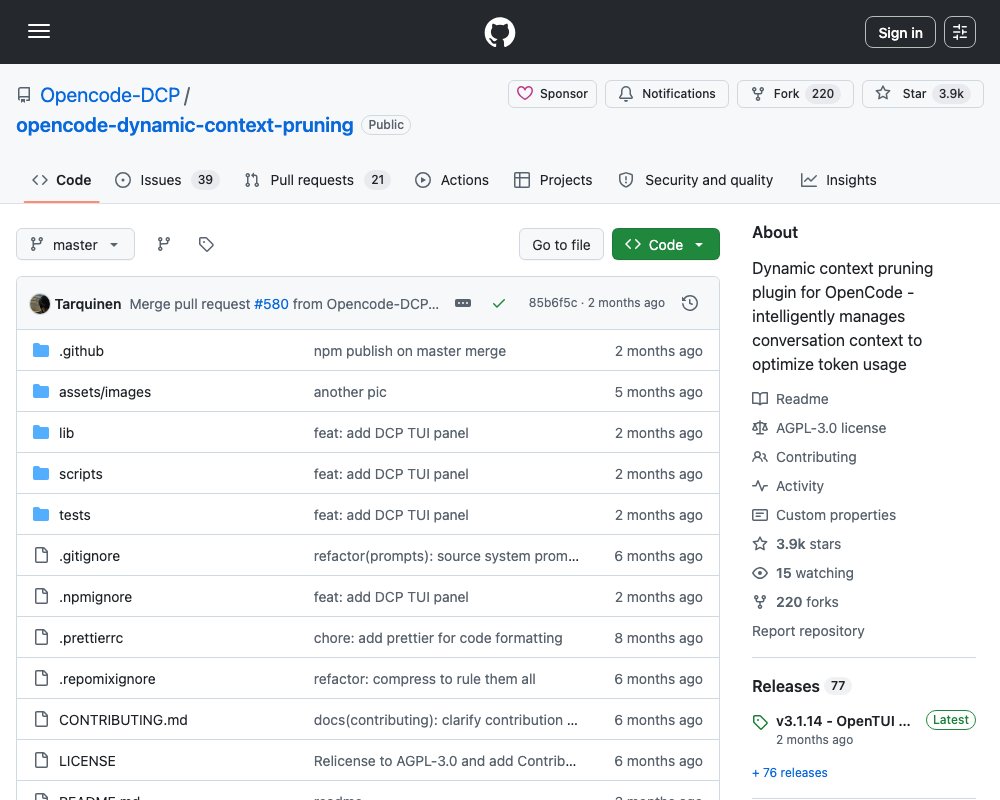Open the .github folder
This screenshot has height=800, width=1000.
click(82, 351)
